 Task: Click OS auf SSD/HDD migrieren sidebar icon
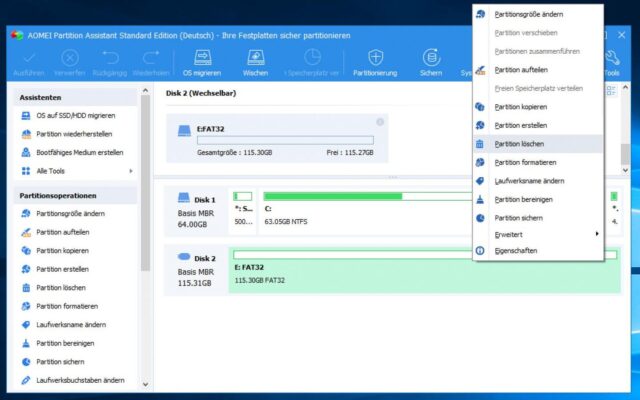point(26,116)
